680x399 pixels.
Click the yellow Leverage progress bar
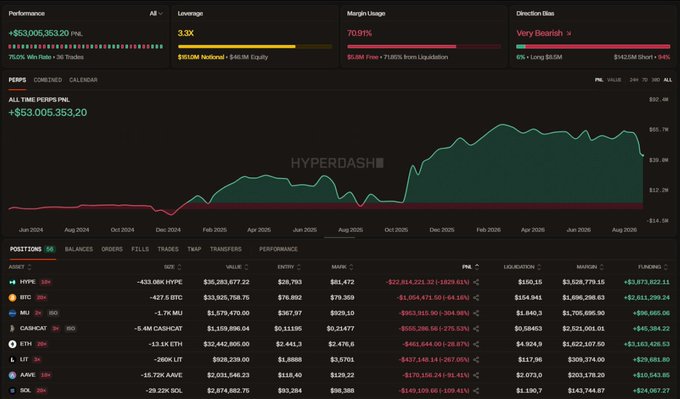point(255,46)
